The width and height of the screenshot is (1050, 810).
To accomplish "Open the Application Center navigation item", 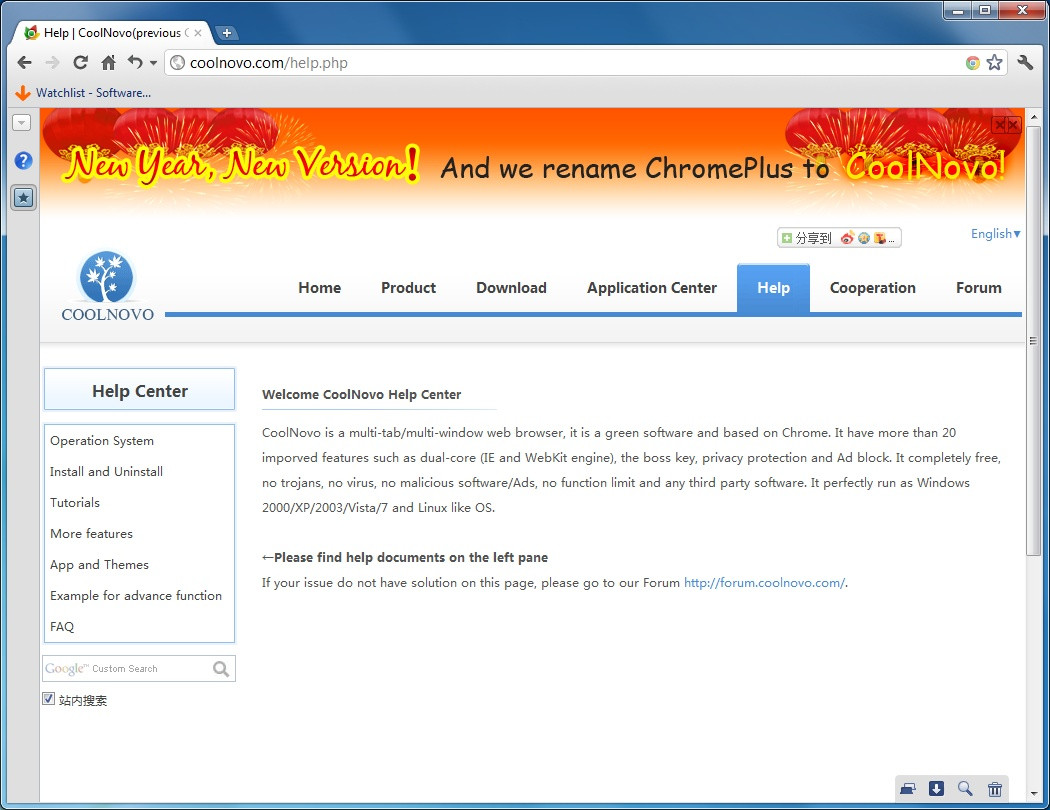I will pos(652,288).
